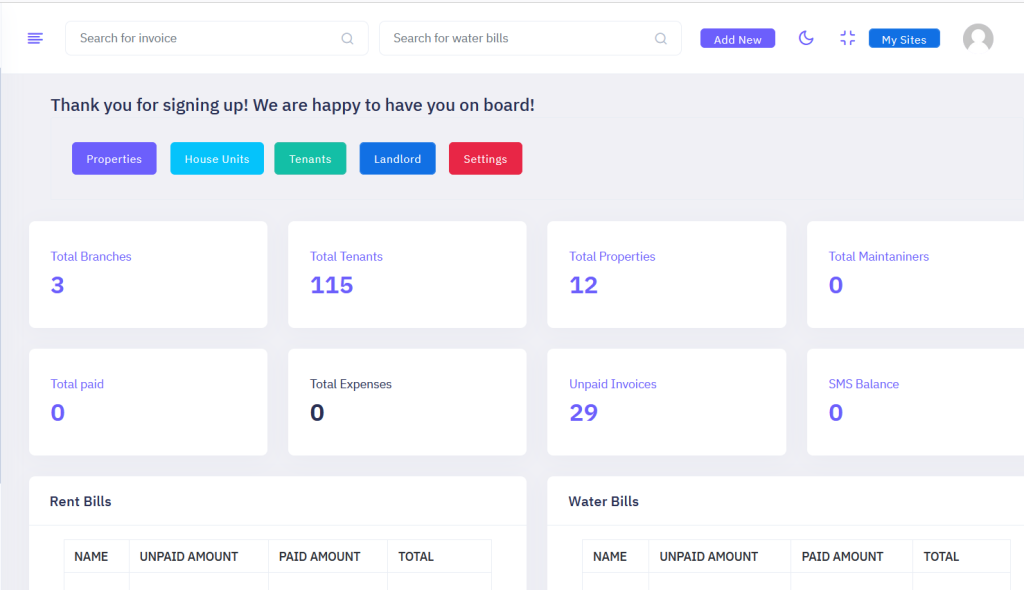This screenshot has width=1024, height=590.
Task: Click Rent Bills TOTAL column header
Action: coord(416,557)
